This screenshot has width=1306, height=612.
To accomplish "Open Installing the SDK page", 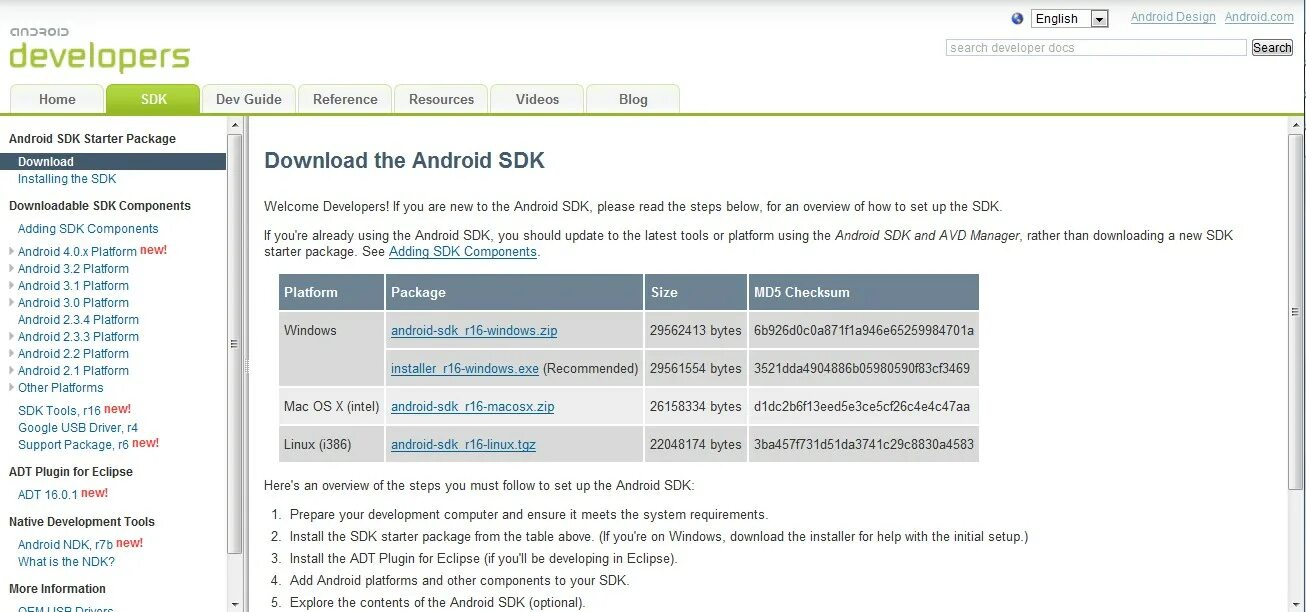I will point(67,179).
